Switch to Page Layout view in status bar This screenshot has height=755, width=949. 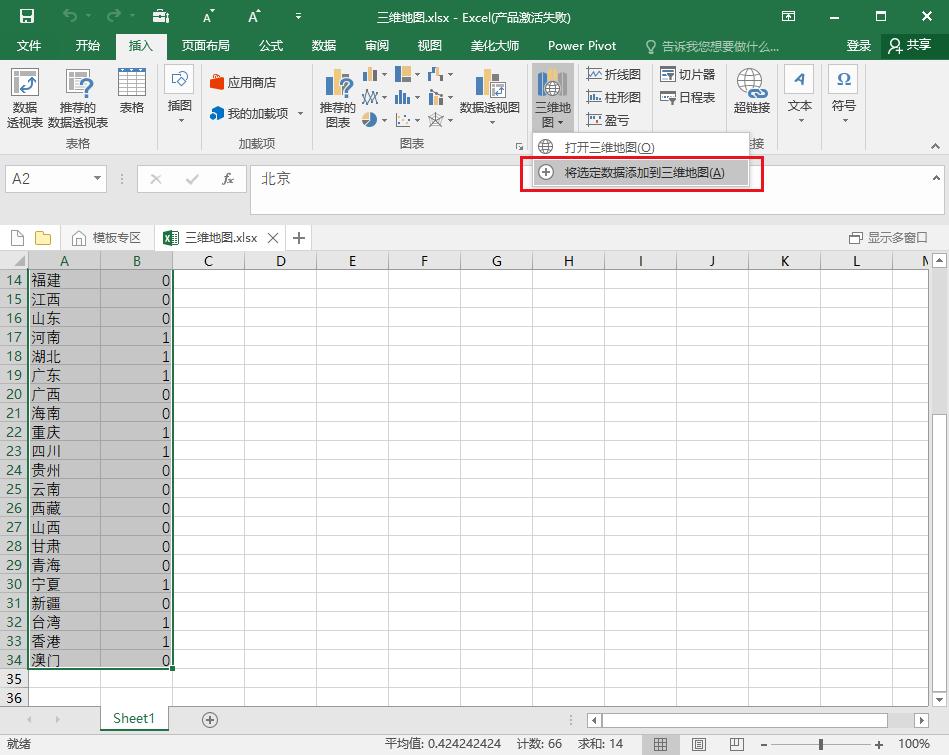699,744
